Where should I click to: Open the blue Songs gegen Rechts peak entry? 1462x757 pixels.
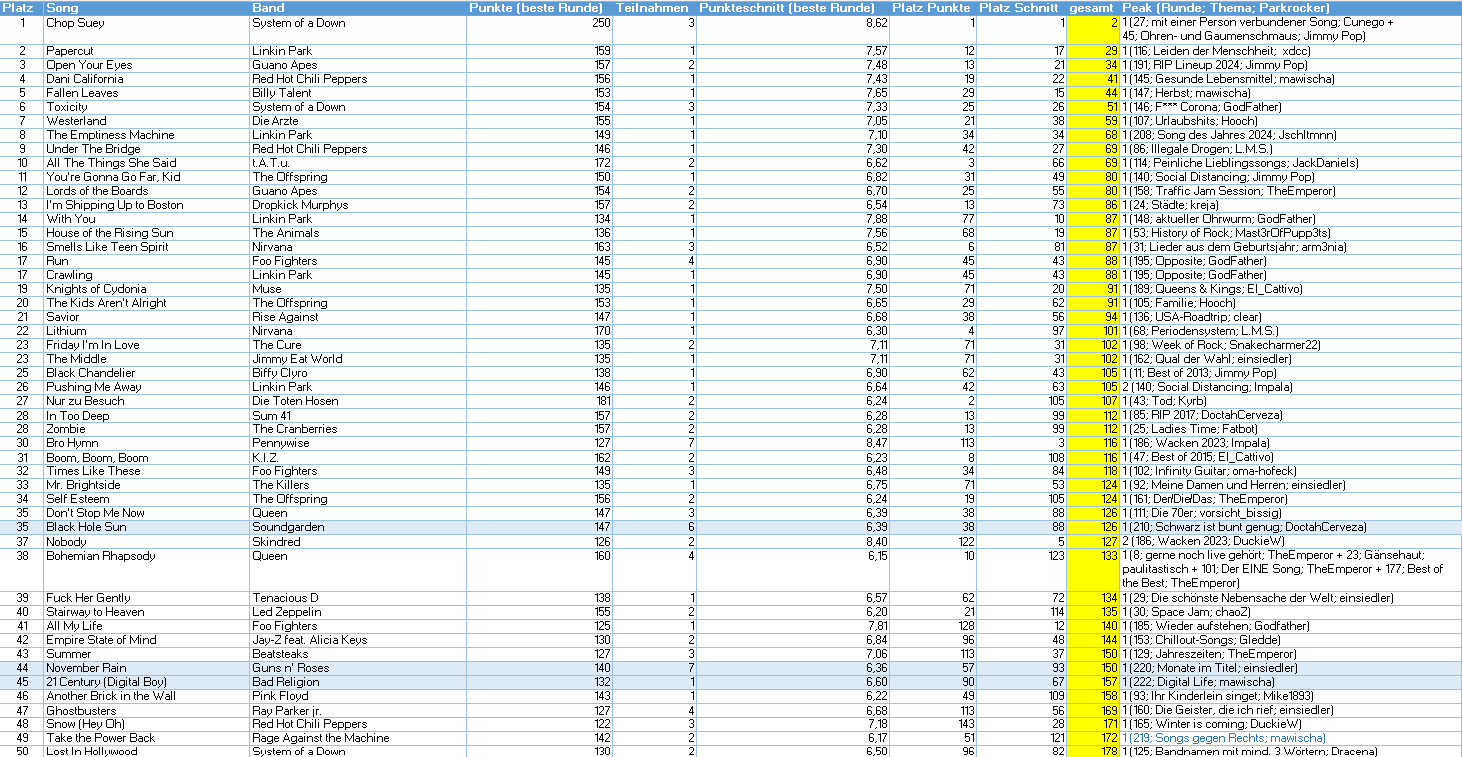coord(1224,738)
